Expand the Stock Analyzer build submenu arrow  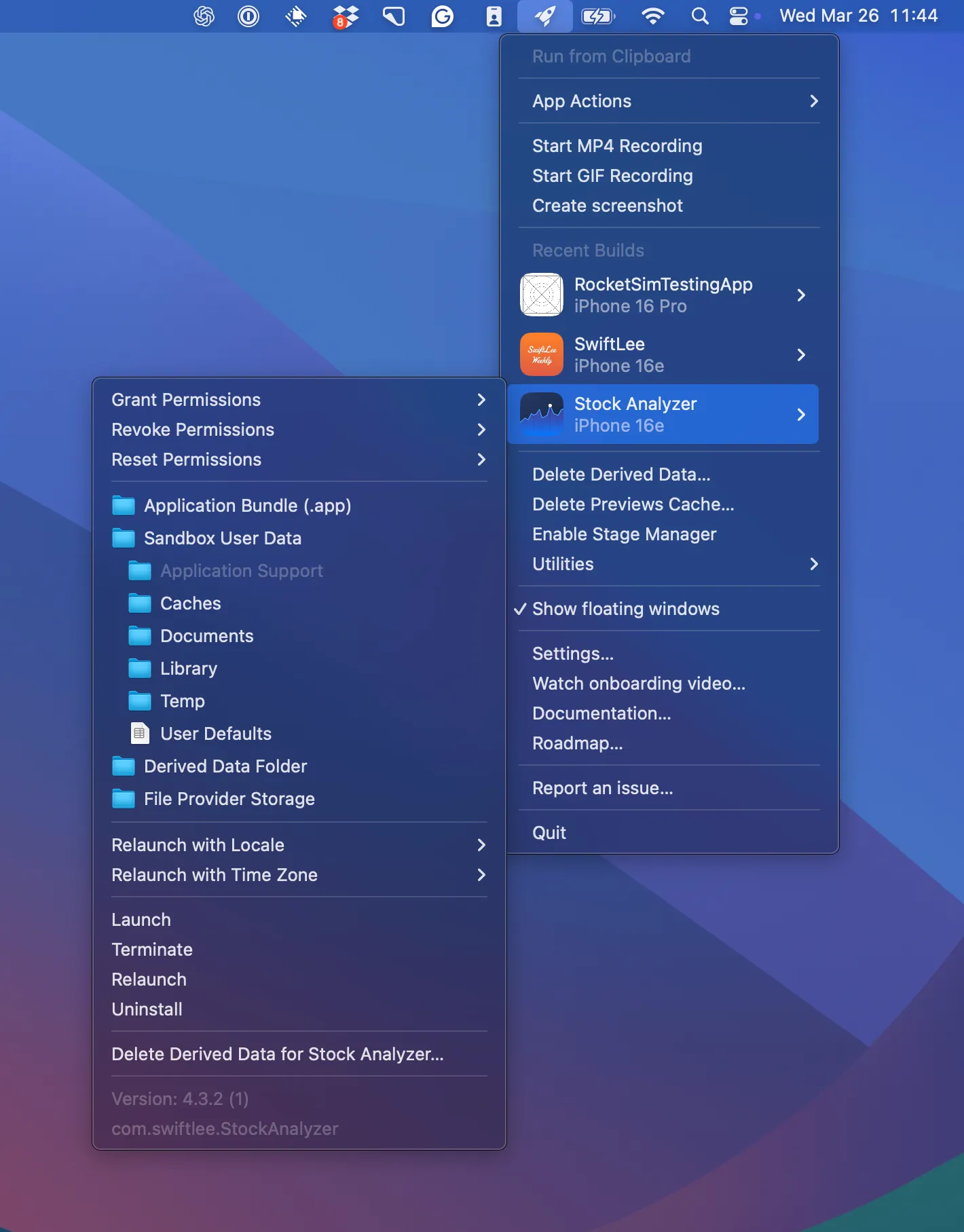point(801,414)
